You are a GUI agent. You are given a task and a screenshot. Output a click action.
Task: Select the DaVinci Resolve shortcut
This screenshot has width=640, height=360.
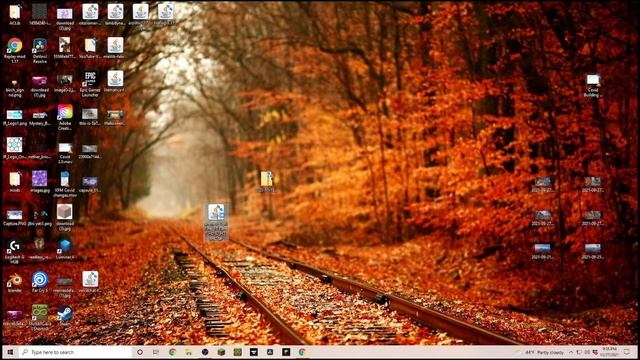click(x=40, y=51)
